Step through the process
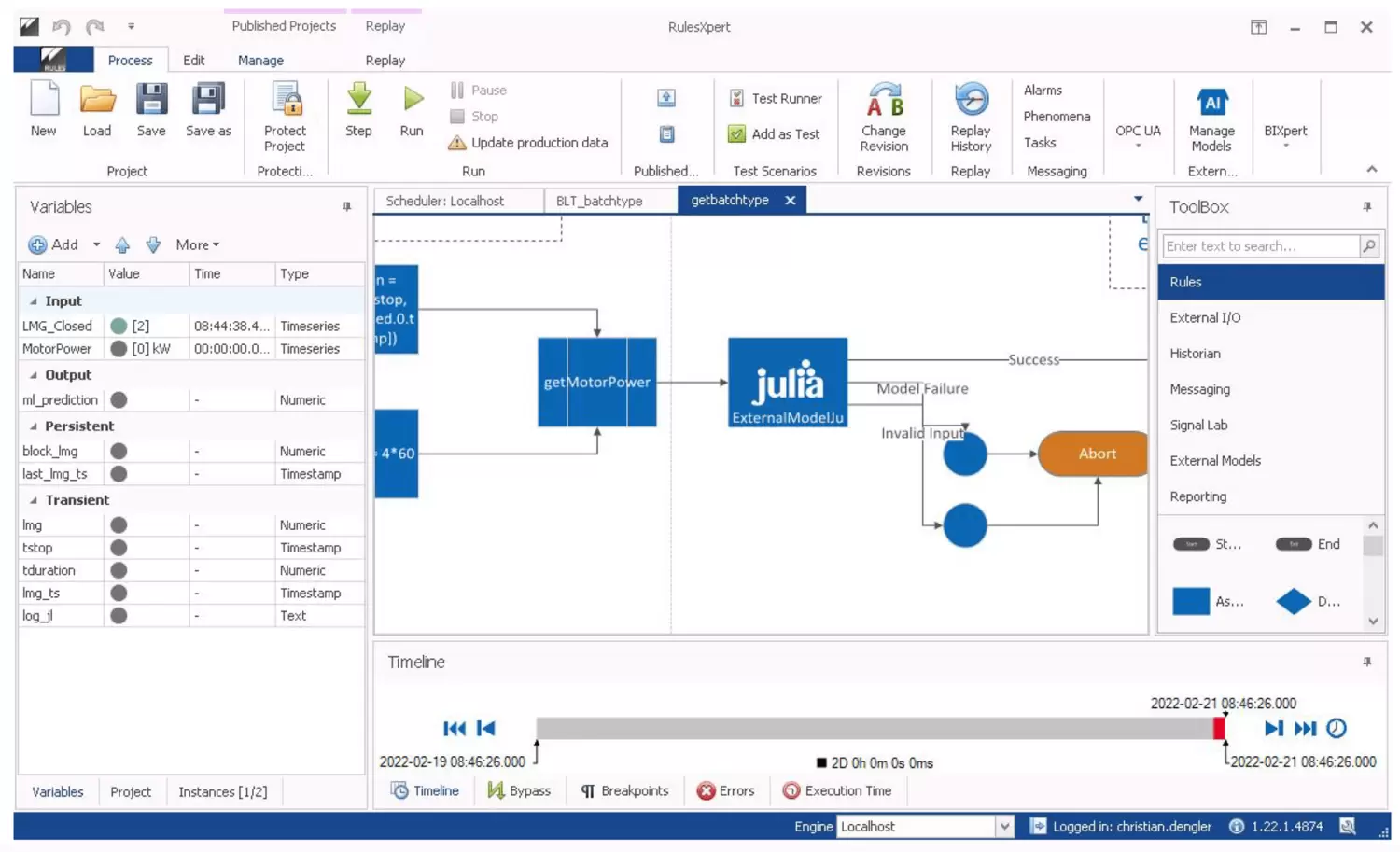The width and height of the screenshot is (1400, 852). point(358,110)
